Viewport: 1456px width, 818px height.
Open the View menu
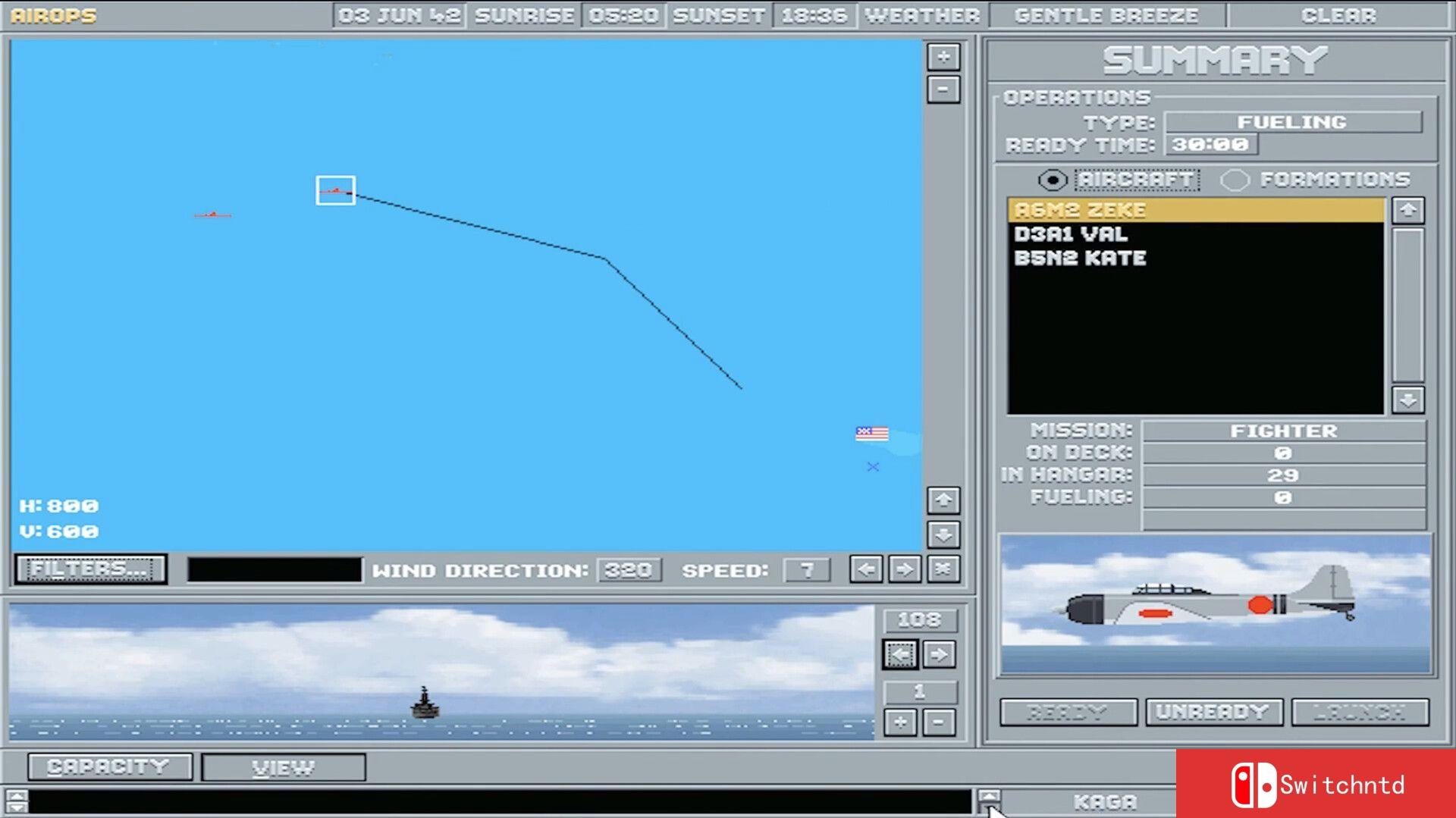click(x=284, y=767)
